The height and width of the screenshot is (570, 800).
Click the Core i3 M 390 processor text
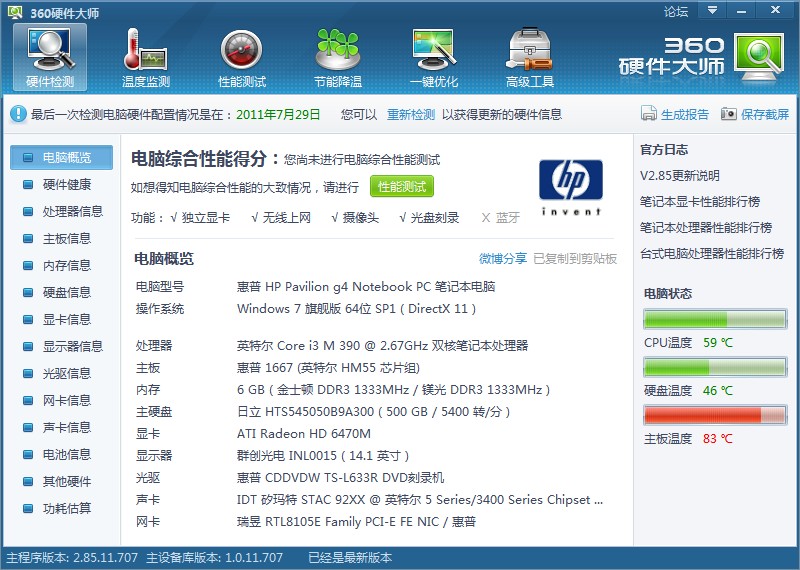pyautogui.click(x=382, y=345)
